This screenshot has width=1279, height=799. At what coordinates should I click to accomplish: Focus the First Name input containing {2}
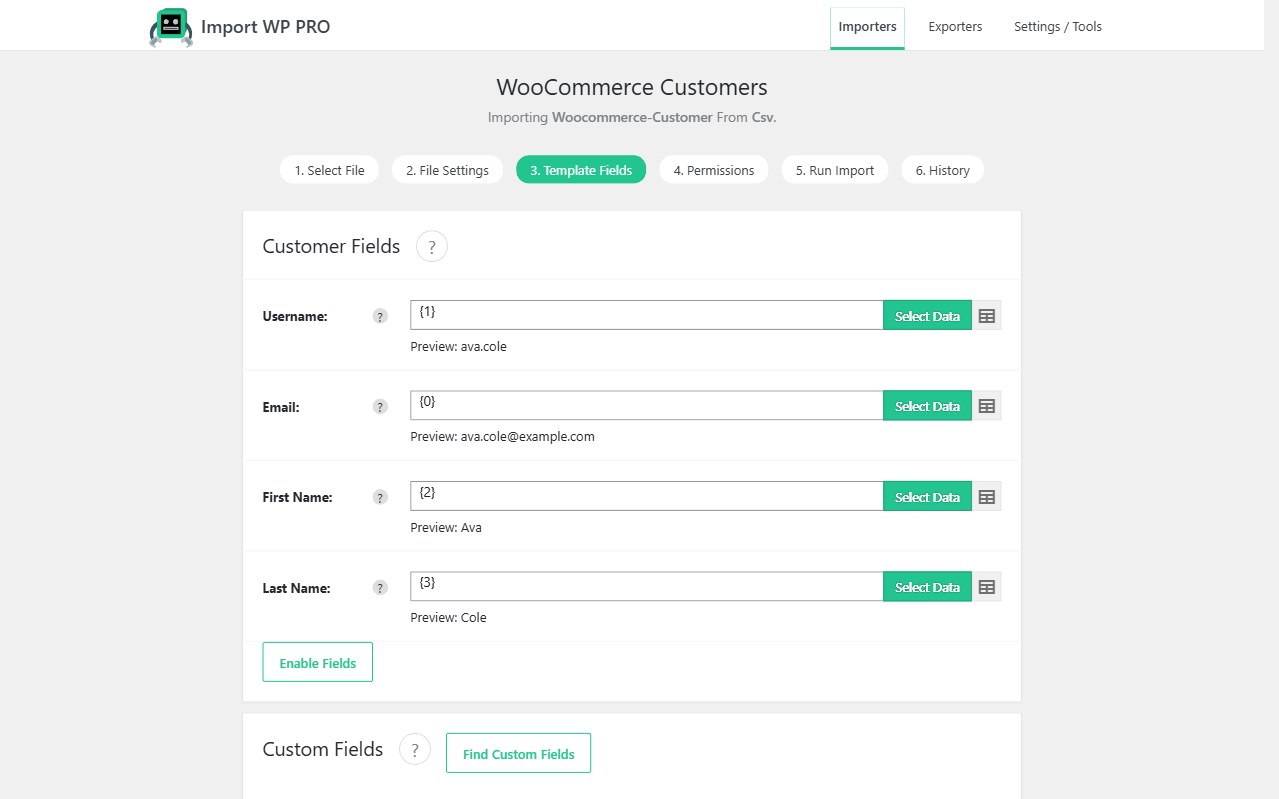pos(647,496)
